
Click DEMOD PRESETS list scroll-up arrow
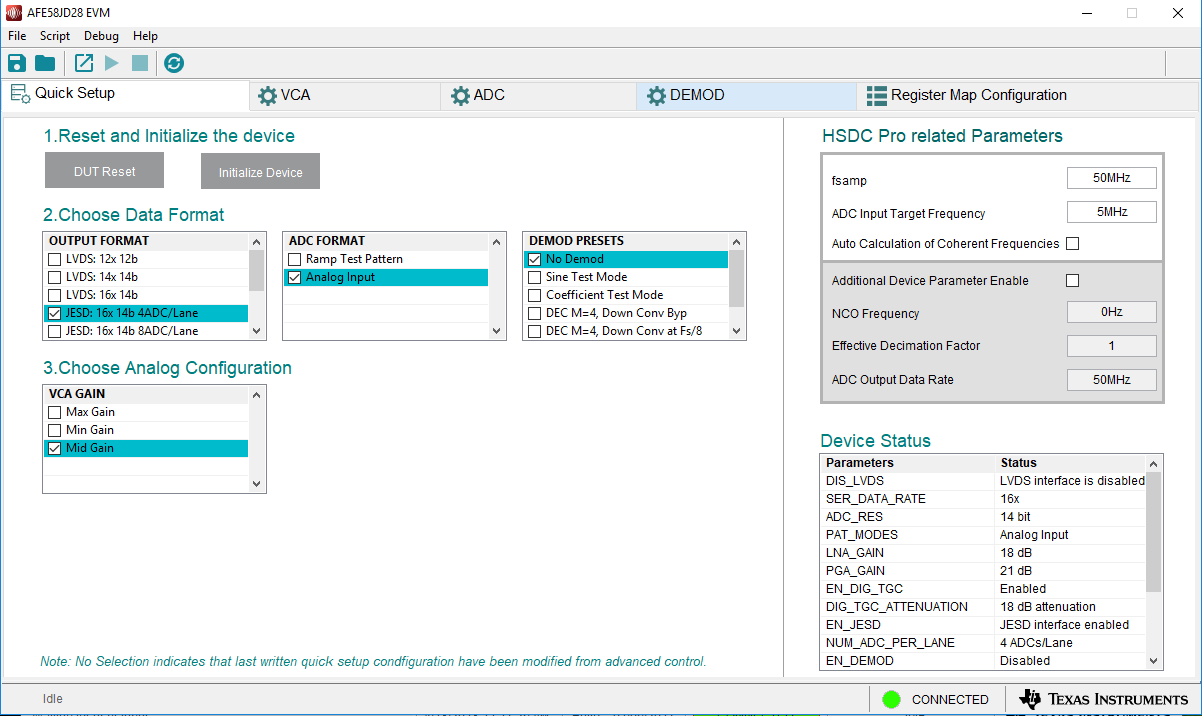pos(737,241)
